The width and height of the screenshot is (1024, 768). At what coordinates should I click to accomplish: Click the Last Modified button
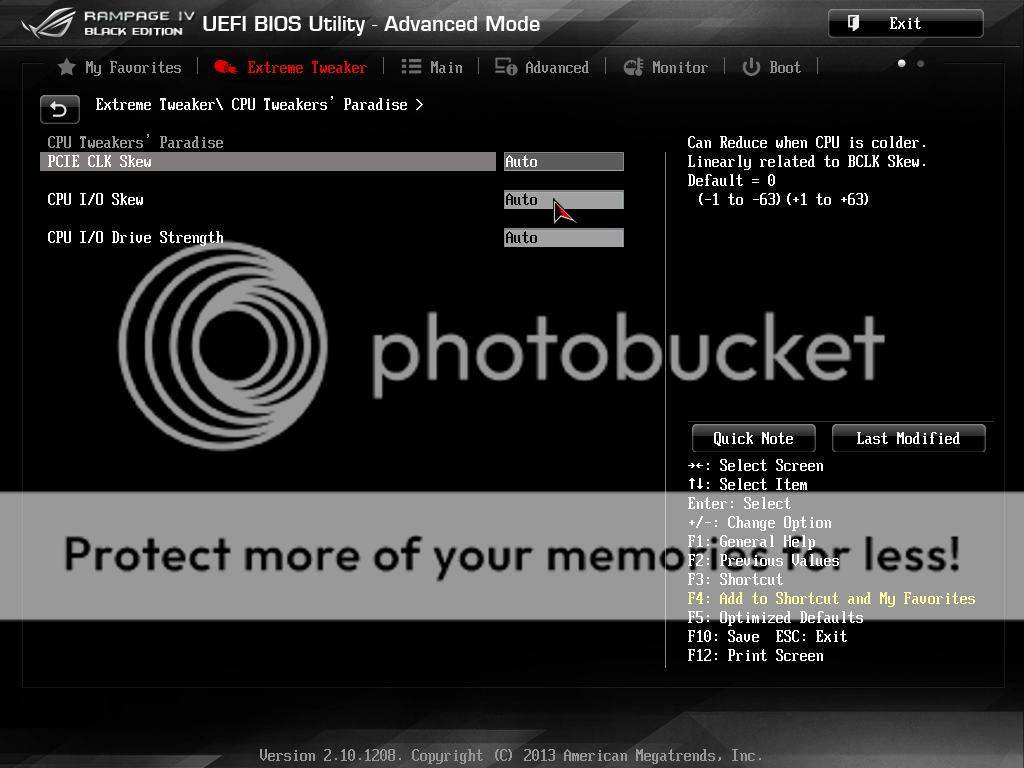[x=908, y=438]
